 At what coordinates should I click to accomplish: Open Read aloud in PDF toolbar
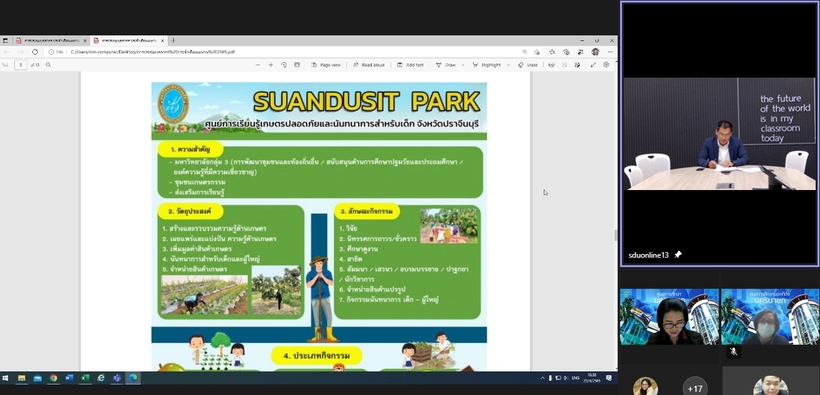pyautogui.click(x=369, y=65)
